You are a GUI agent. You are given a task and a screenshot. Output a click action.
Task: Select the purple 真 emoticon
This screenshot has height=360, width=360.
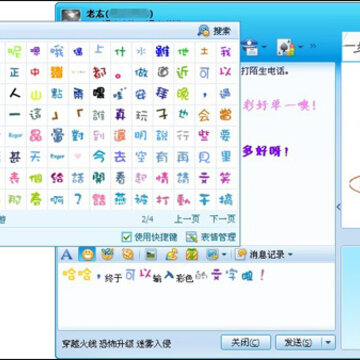click(x=120, y=115)
